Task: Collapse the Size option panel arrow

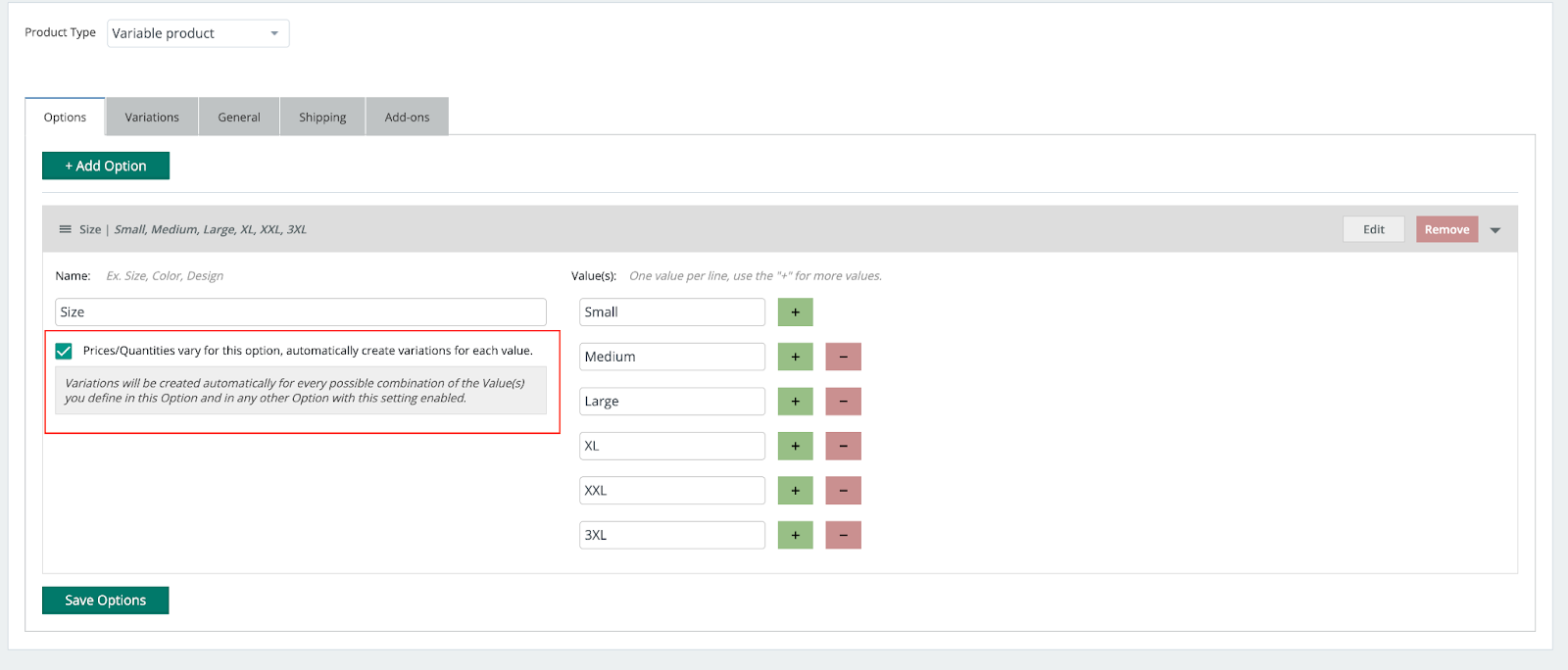Action: point(1495,230)
